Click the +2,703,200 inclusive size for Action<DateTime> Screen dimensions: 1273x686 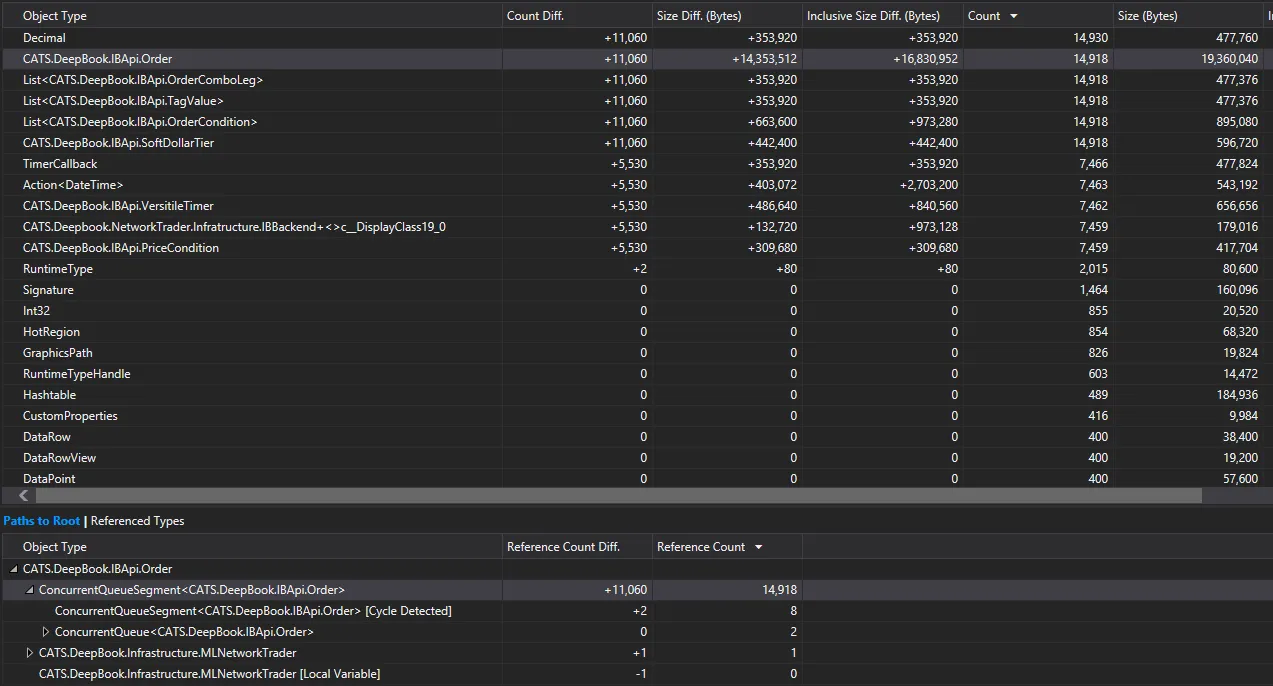929,185
